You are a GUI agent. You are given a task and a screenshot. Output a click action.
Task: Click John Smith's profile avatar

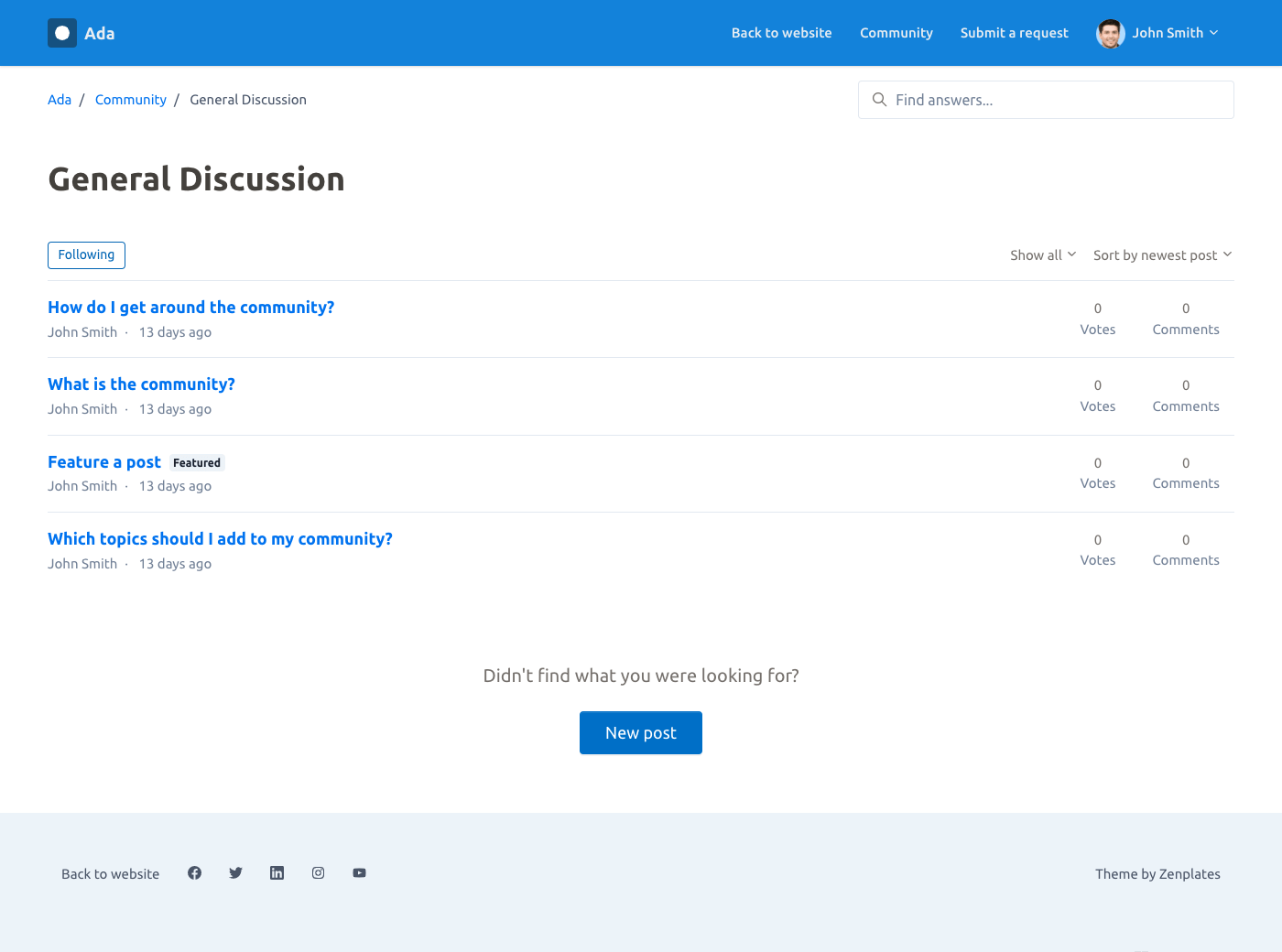[1110, 33]
